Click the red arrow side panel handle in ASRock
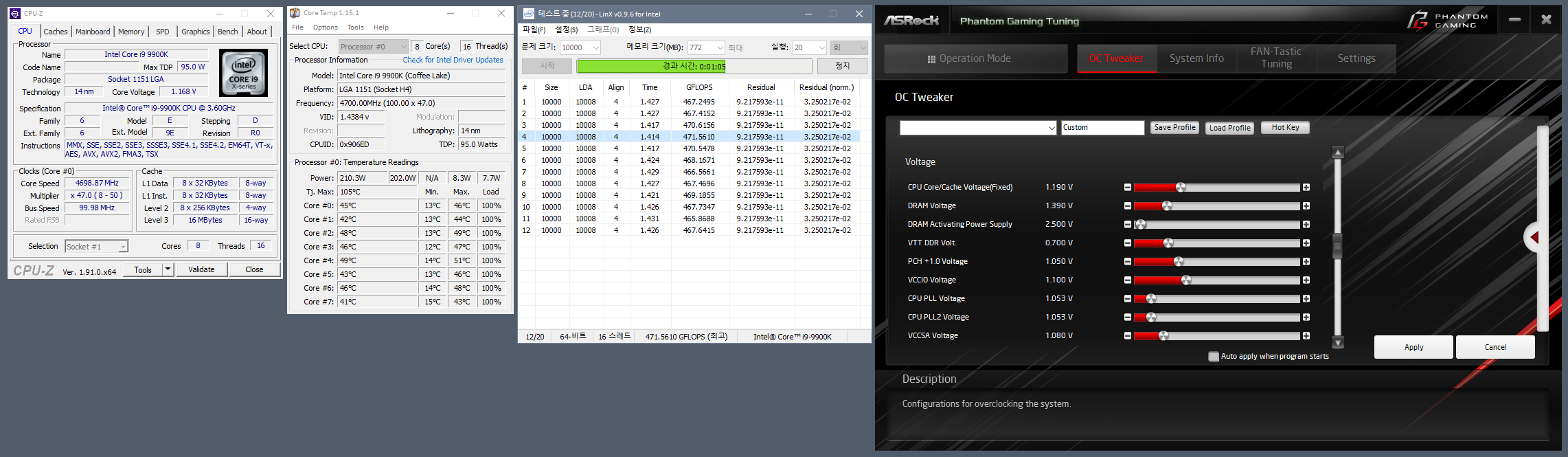Screen dimensions: 1568x457 1533,237
